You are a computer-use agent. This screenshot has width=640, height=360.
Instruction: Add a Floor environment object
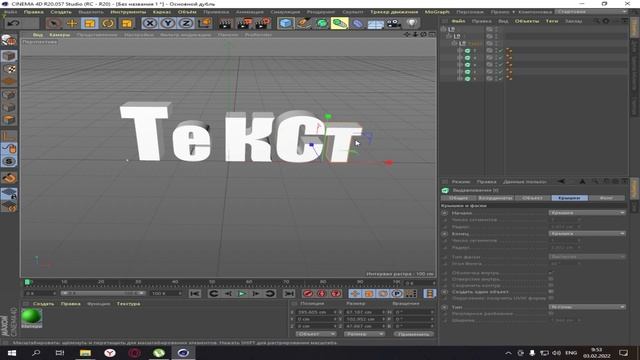376,24
